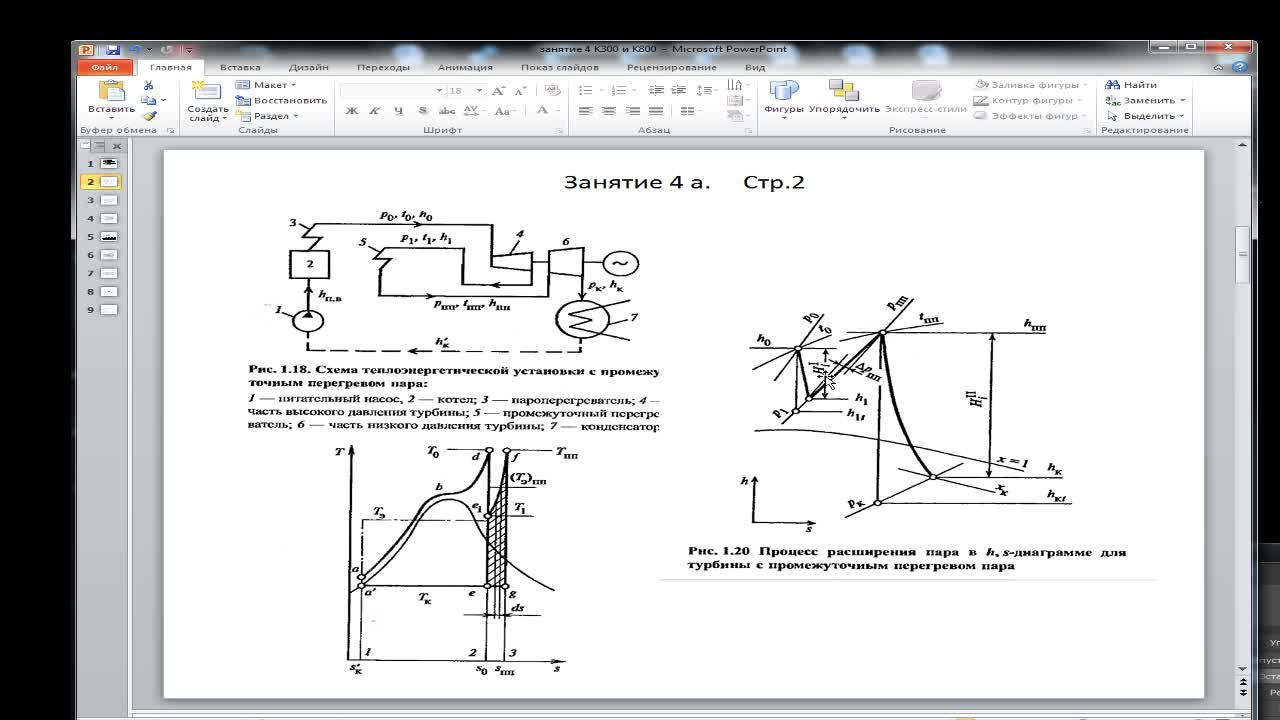Click the Find (Найти) binoculars icon
1280x720 pixels.
1112,85
